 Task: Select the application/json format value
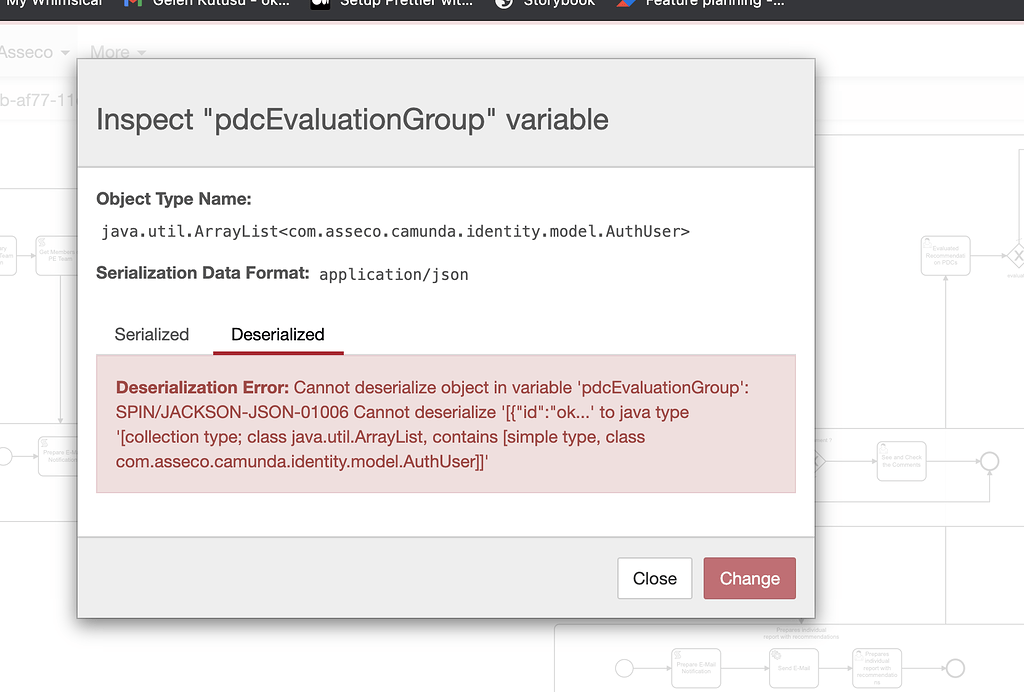394,275
